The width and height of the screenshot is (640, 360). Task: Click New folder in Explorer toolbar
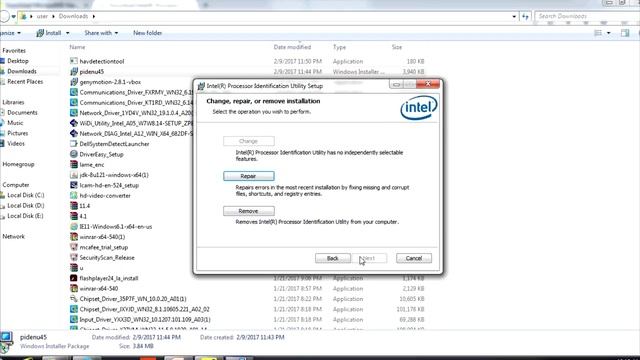point(147,33)
